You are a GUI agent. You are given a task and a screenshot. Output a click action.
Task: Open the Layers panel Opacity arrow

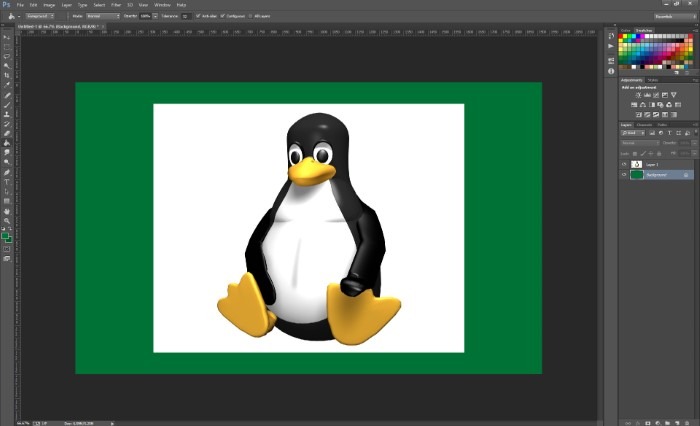click(x=694, y=143)
